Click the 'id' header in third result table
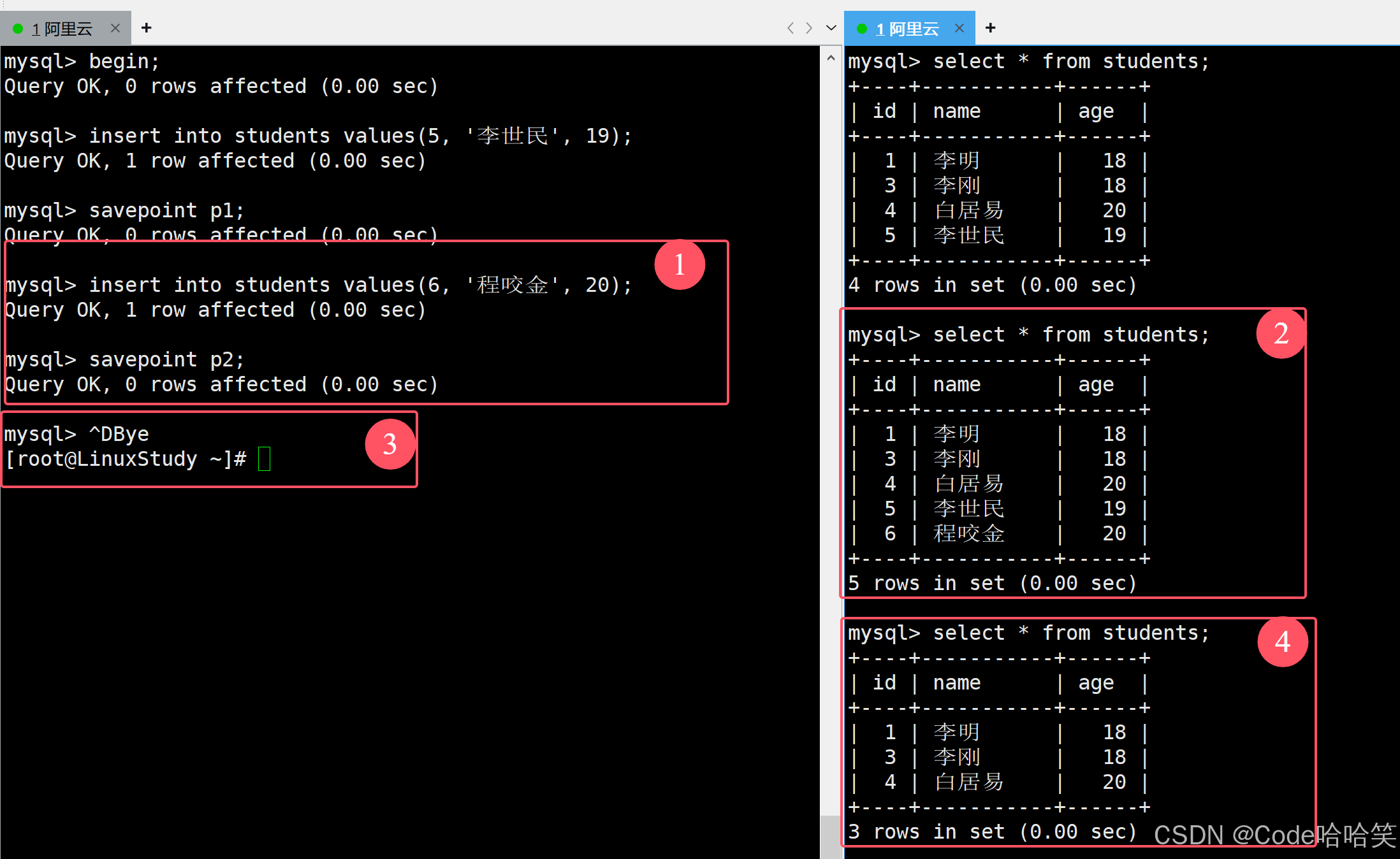The width and height of the screenshot is (1400, 859). [x=884, y=683]
